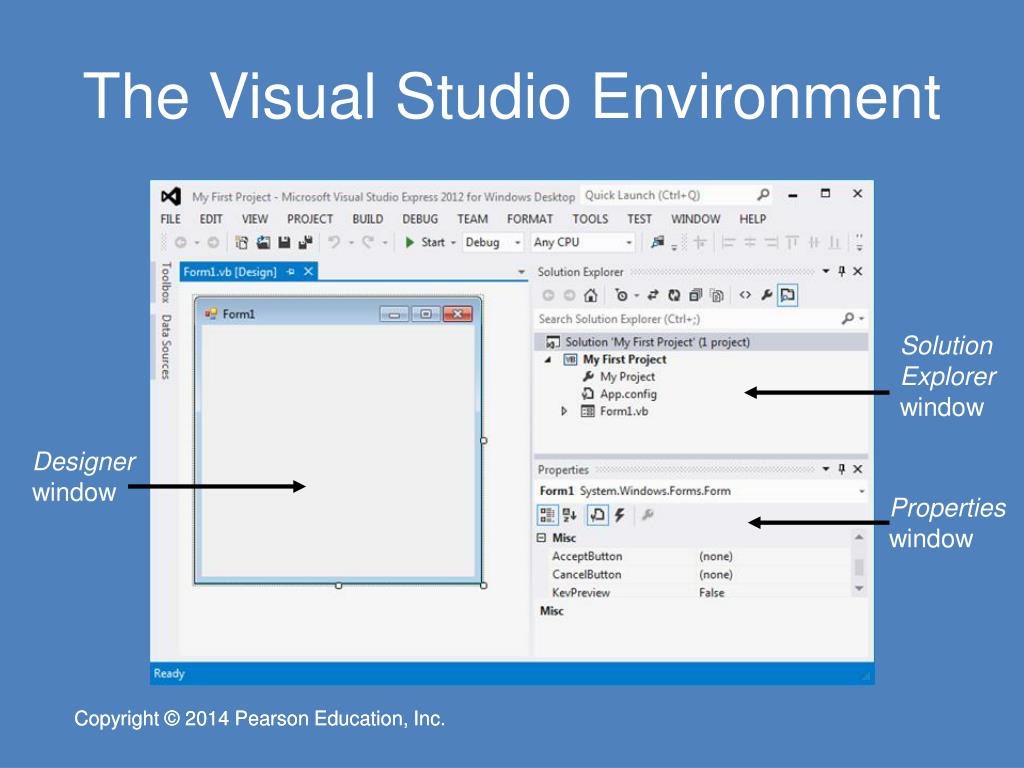Screen dimensions: 1024x768
Task: Open the document list dropdown arrow
Action: 521,272
